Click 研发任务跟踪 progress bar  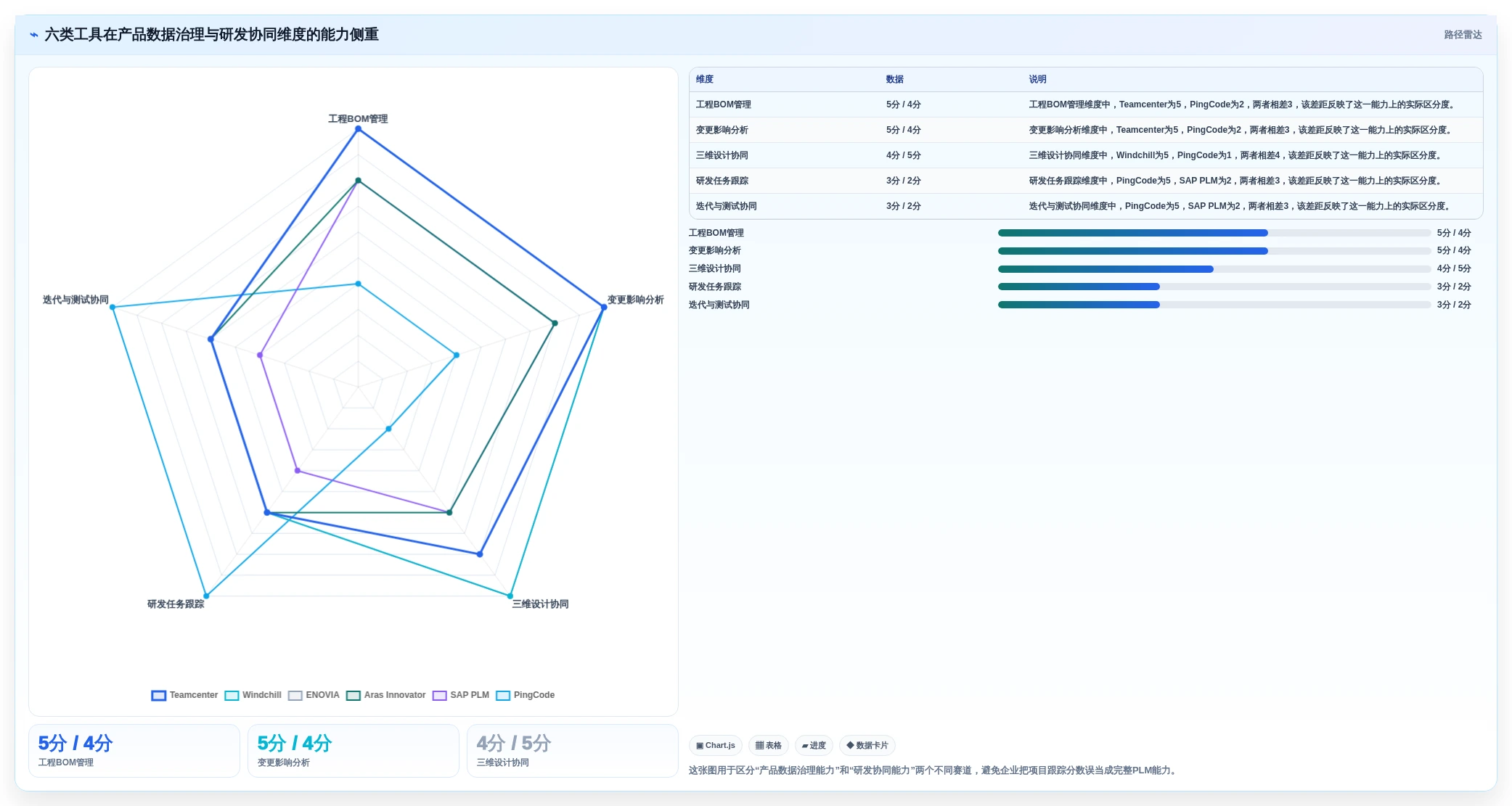pyautogui.click(x=1214, y=287)
